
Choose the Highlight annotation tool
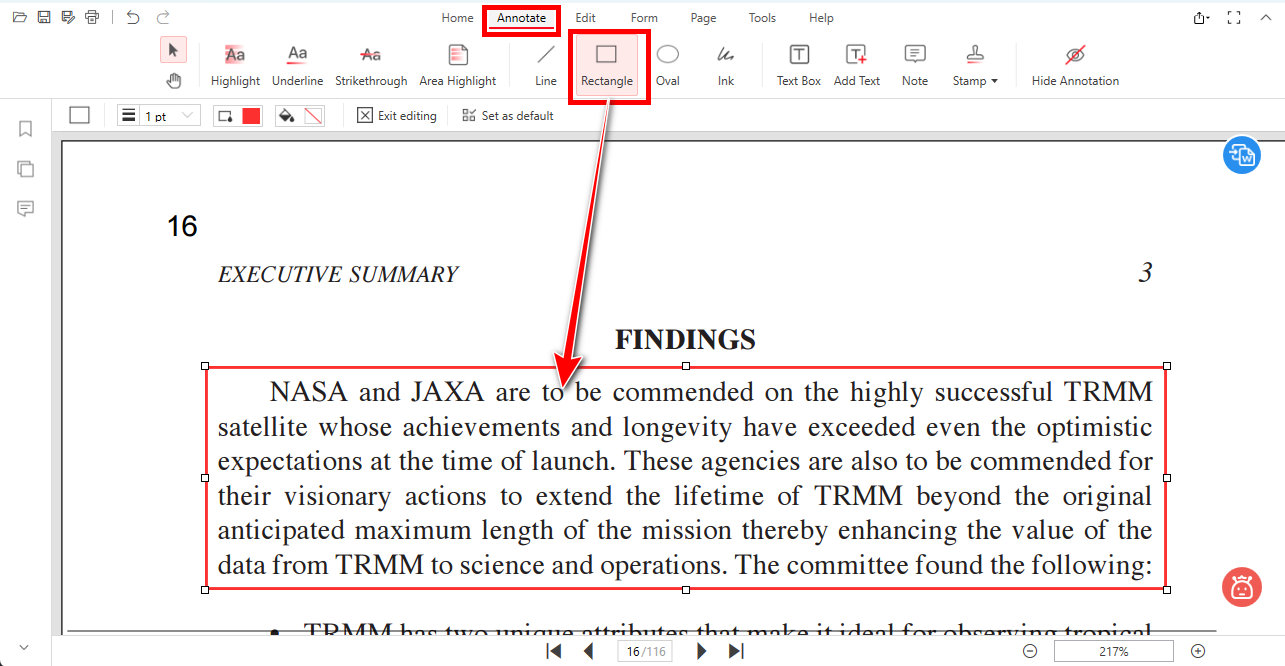coord(235,66)
